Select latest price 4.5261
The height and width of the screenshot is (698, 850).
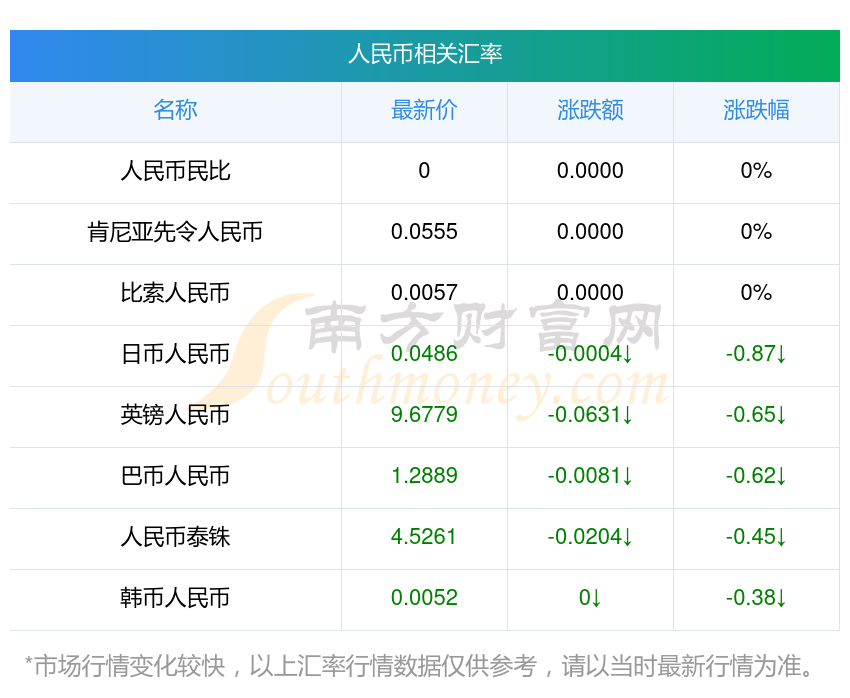[x=424, y=537]
